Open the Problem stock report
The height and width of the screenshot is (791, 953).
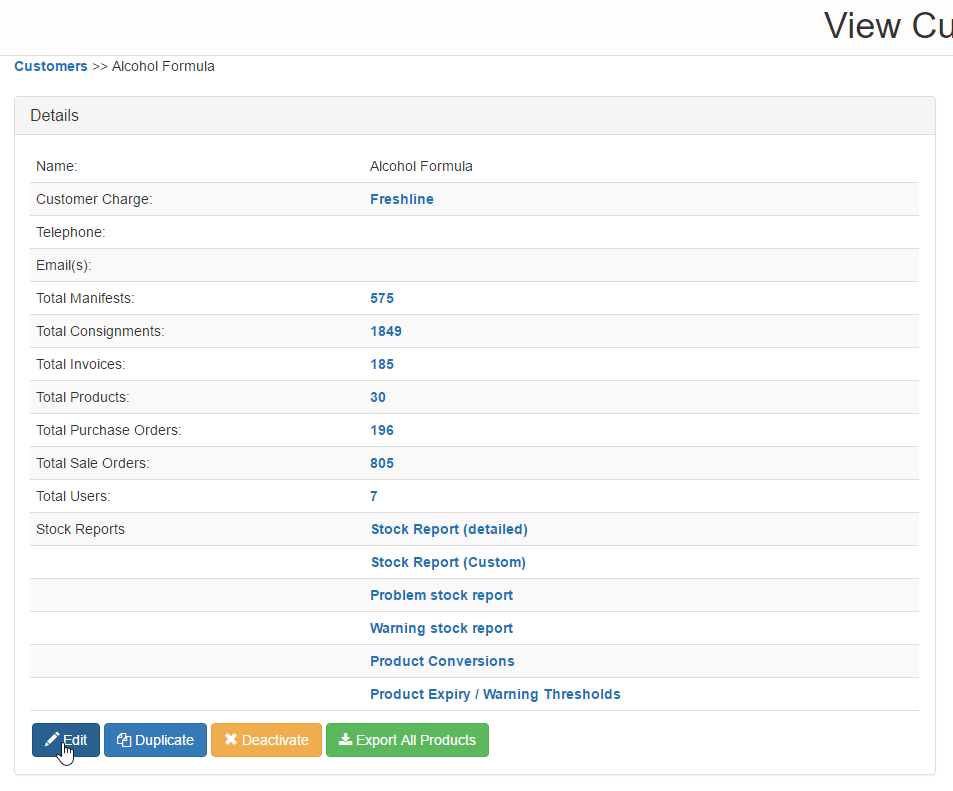click(x=441, y=595)
